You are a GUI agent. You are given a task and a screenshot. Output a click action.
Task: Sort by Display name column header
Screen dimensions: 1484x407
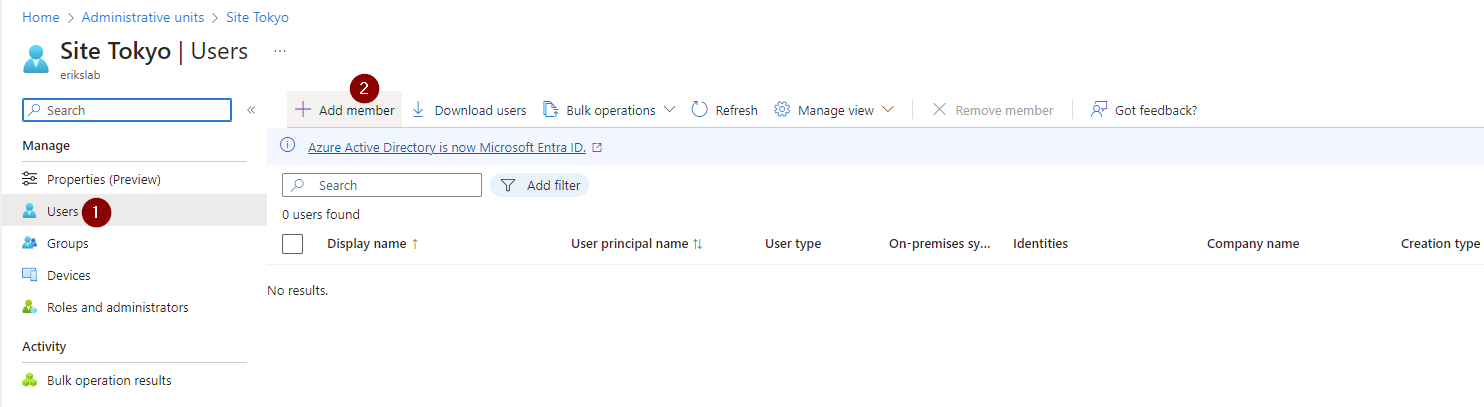pyautogui.click(x=367, y=244)
